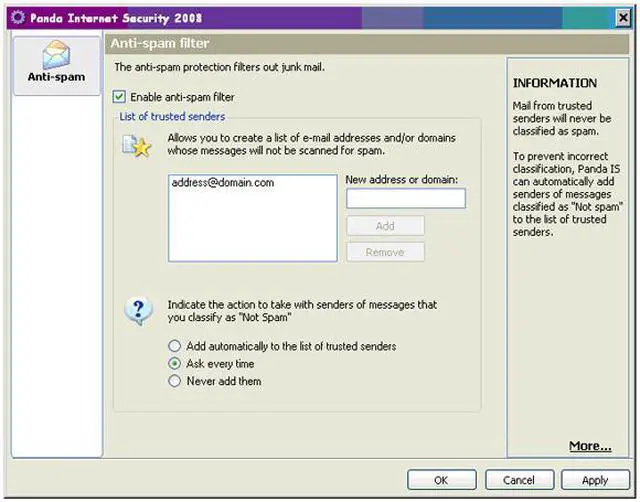Open the More... information link
Image resolution: width=640 pixels, height=502 pixels.
coord(590,446)
